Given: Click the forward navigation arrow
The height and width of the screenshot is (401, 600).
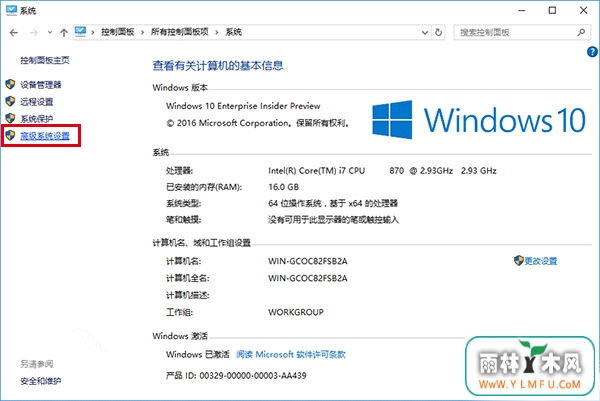Looking at the screenshot, I should tap(34, 33).
